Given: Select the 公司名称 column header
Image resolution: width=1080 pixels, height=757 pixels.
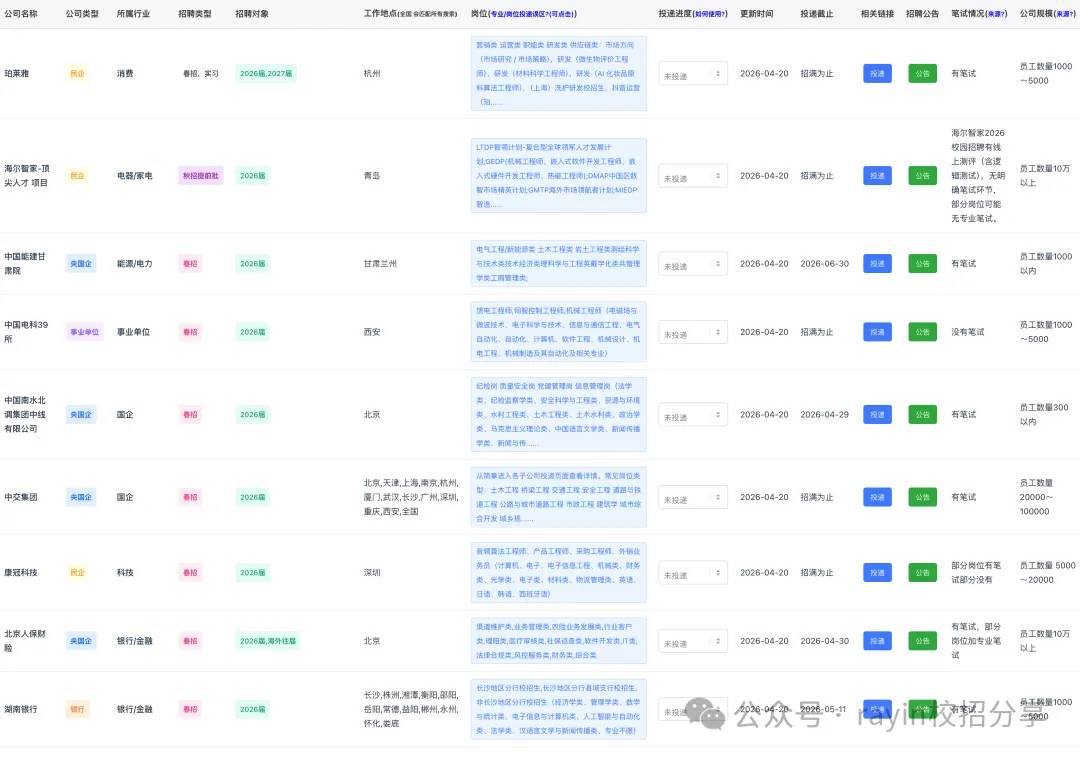Looking at the screenshot, I should point(21,14).
